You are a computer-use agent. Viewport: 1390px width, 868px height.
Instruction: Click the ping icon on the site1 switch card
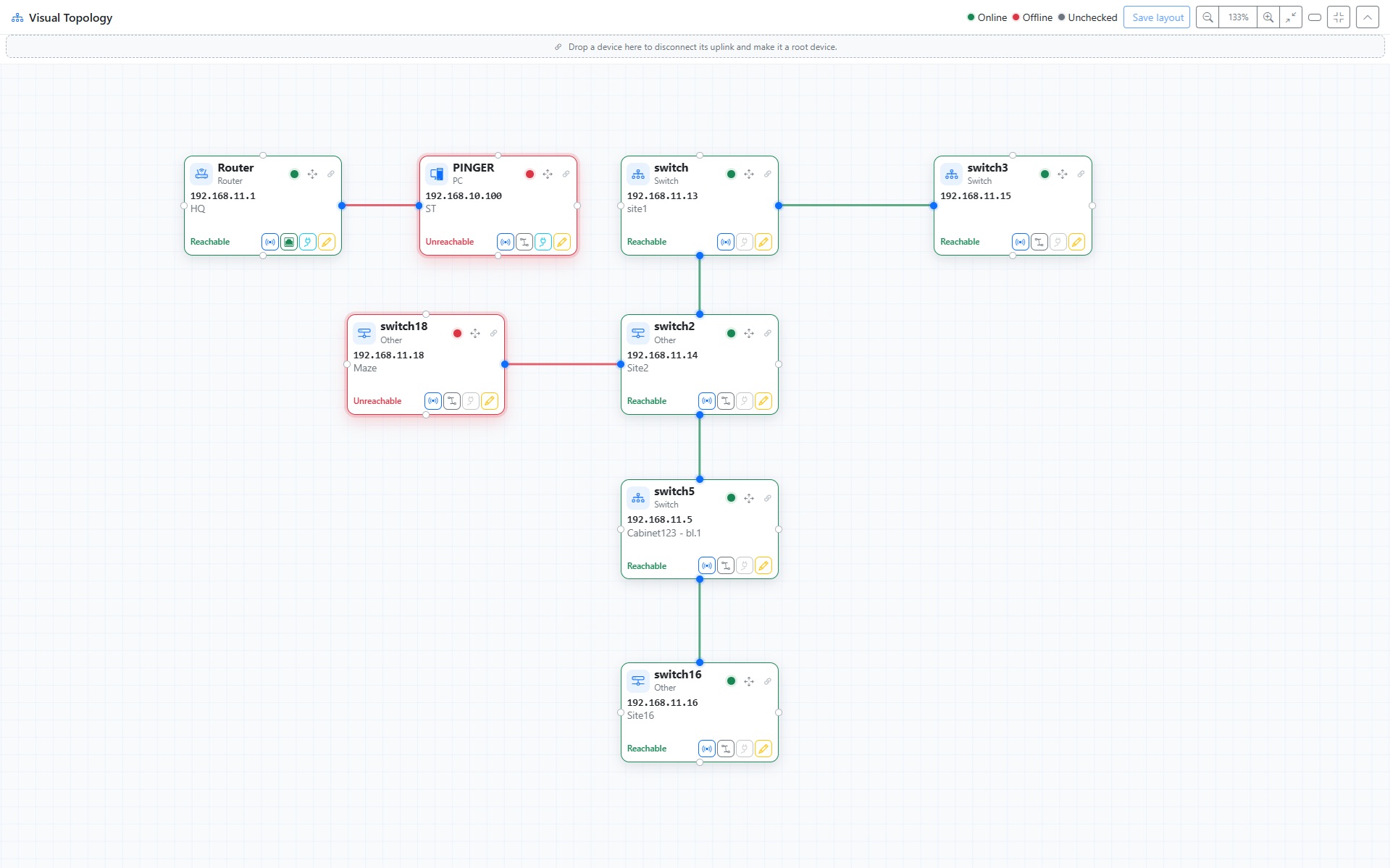726,242
